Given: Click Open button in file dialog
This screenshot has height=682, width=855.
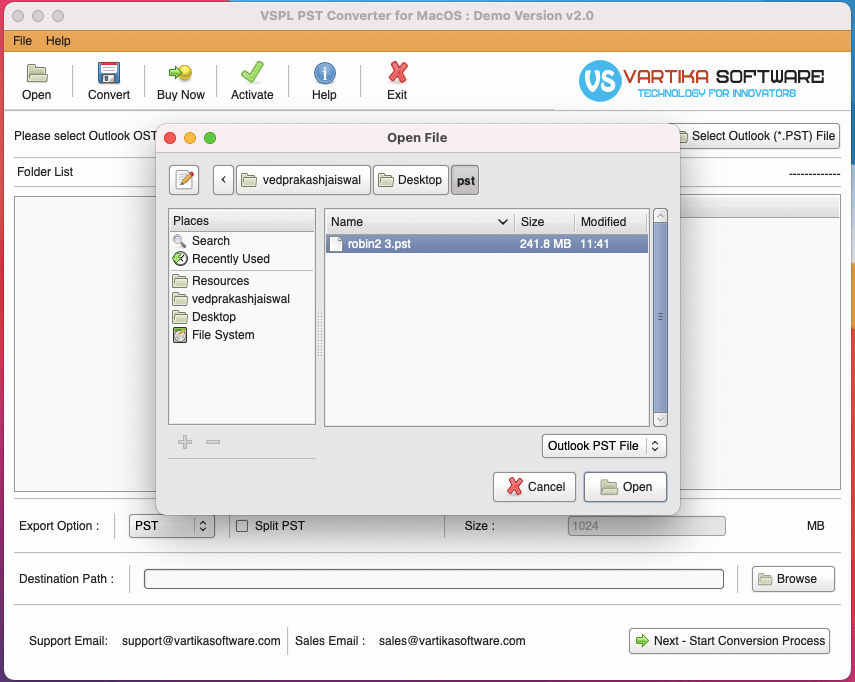Looking at the screenshot, I should pyautogui.click(x=625, y=487).
